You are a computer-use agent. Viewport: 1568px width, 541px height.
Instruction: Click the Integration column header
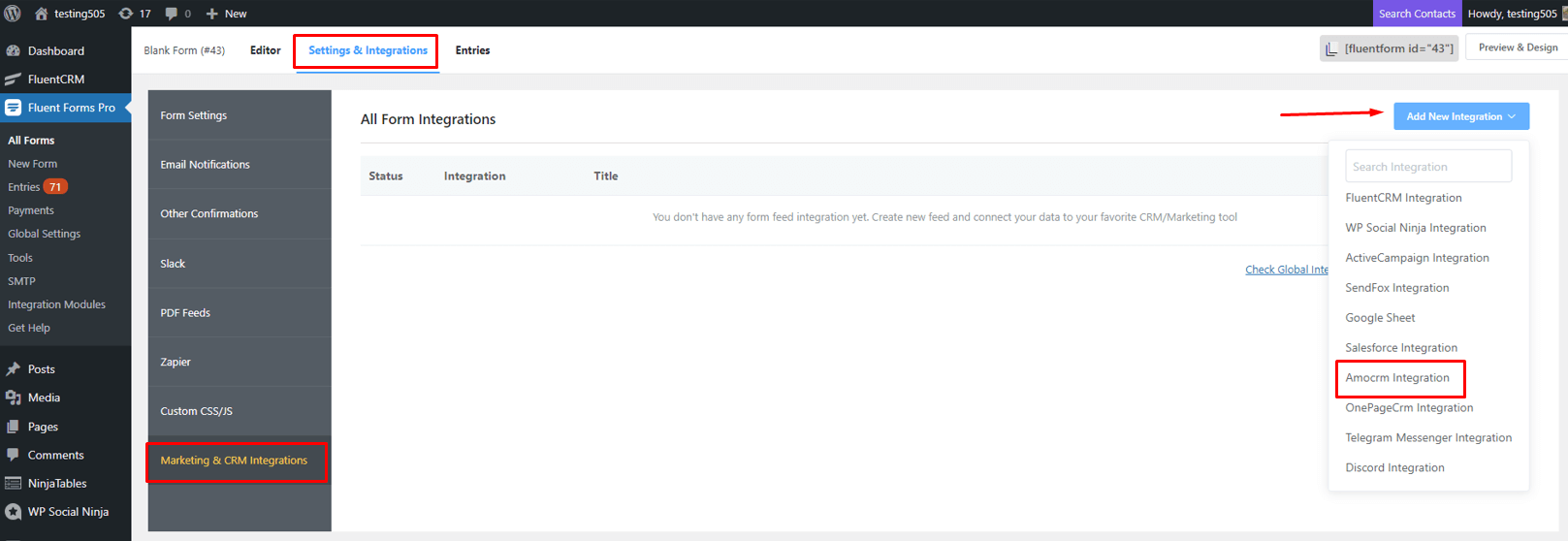point(474,176)
